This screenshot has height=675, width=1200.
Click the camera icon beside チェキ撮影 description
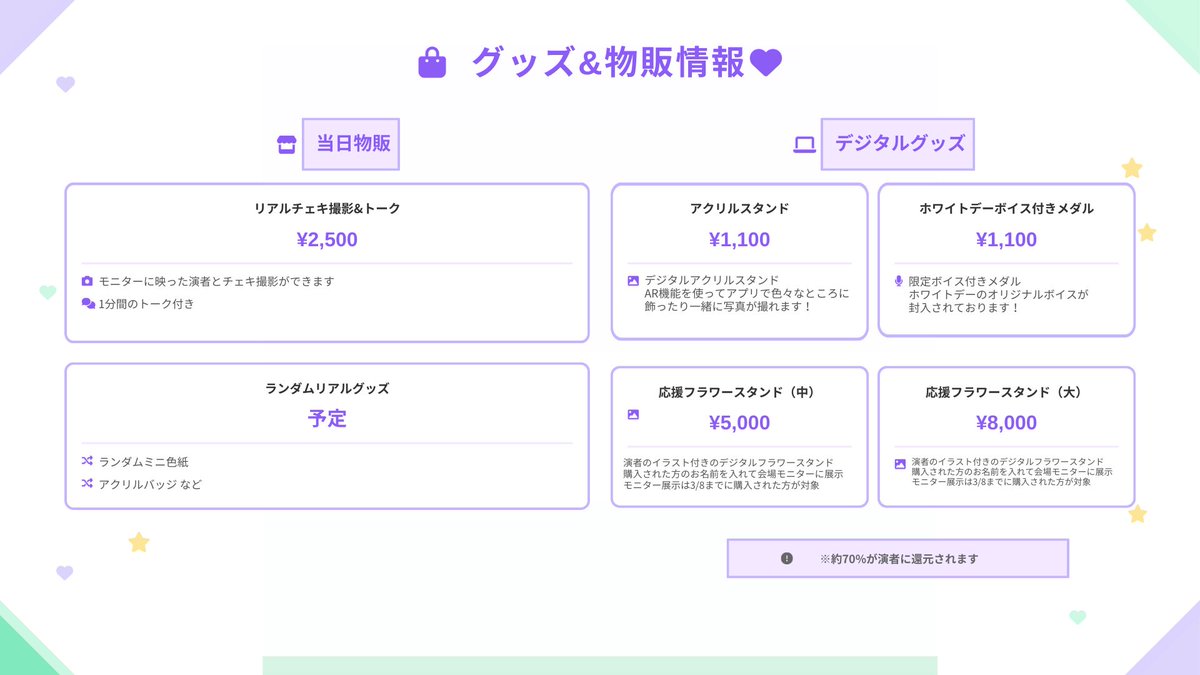click(87, 281)
